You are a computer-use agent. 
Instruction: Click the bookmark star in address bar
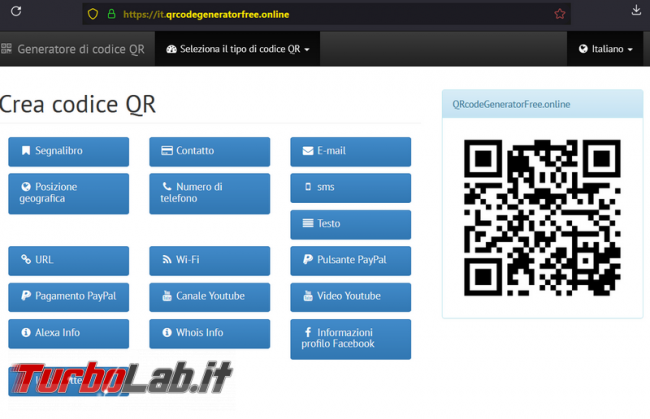(x=560, y=14)
